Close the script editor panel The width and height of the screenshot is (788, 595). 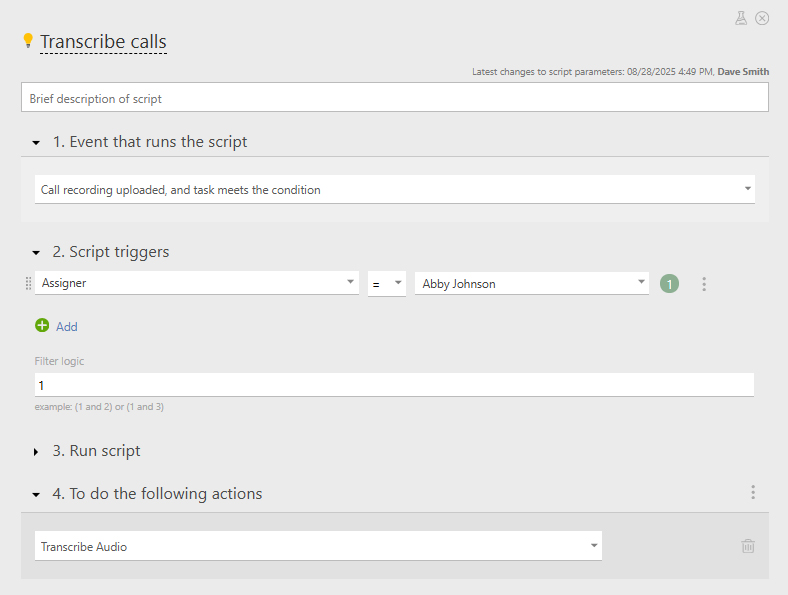tap(762, 18)
